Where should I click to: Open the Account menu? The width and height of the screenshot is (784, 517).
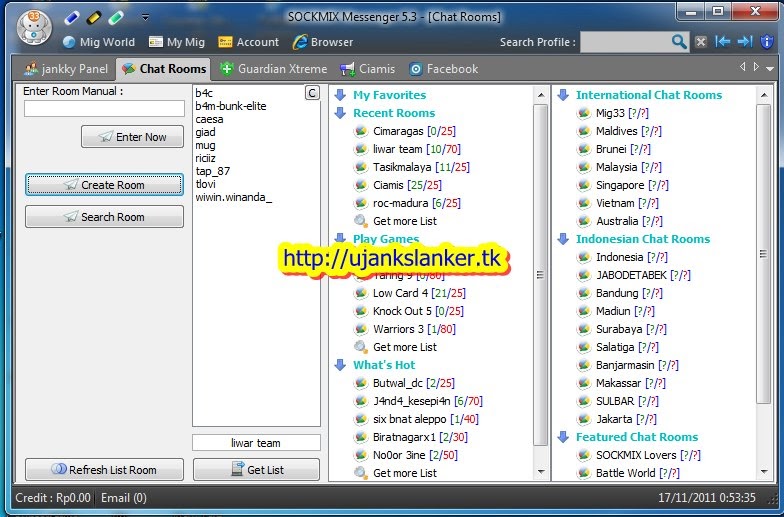[248, 42]
